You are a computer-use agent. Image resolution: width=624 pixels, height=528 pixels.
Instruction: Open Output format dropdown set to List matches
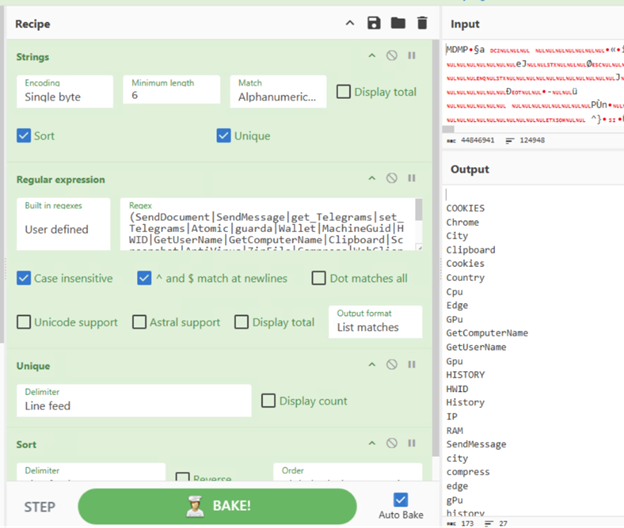pyautogui.click(x=375, y=322)
